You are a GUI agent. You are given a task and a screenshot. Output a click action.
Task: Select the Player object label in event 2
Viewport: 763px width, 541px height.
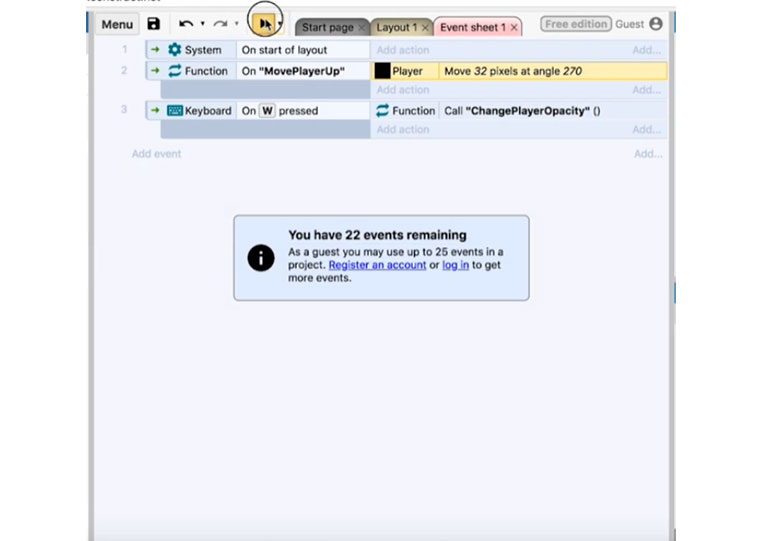(407, 71)
